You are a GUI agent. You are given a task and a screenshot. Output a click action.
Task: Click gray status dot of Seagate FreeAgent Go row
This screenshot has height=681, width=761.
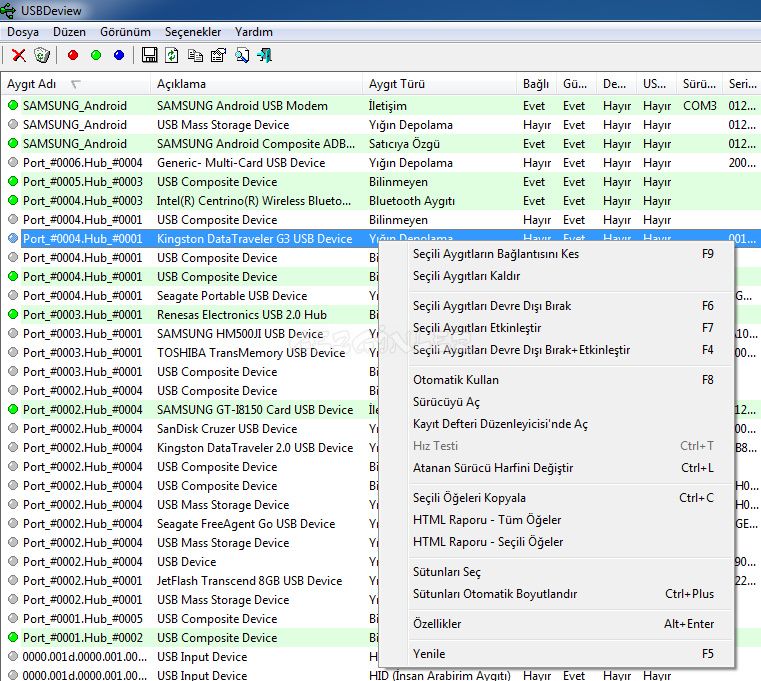point(13,523)
